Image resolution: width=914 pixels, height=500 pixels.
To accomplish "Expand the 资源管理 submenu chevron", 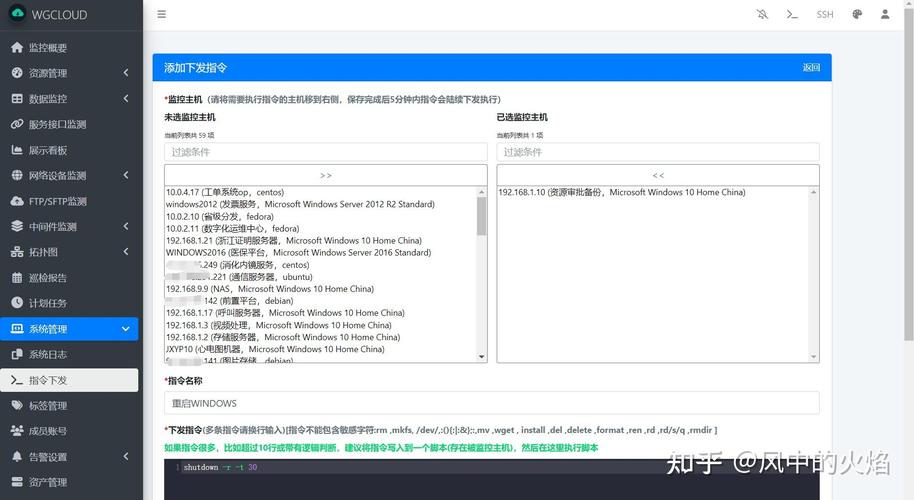I will [x=126, y=73].
